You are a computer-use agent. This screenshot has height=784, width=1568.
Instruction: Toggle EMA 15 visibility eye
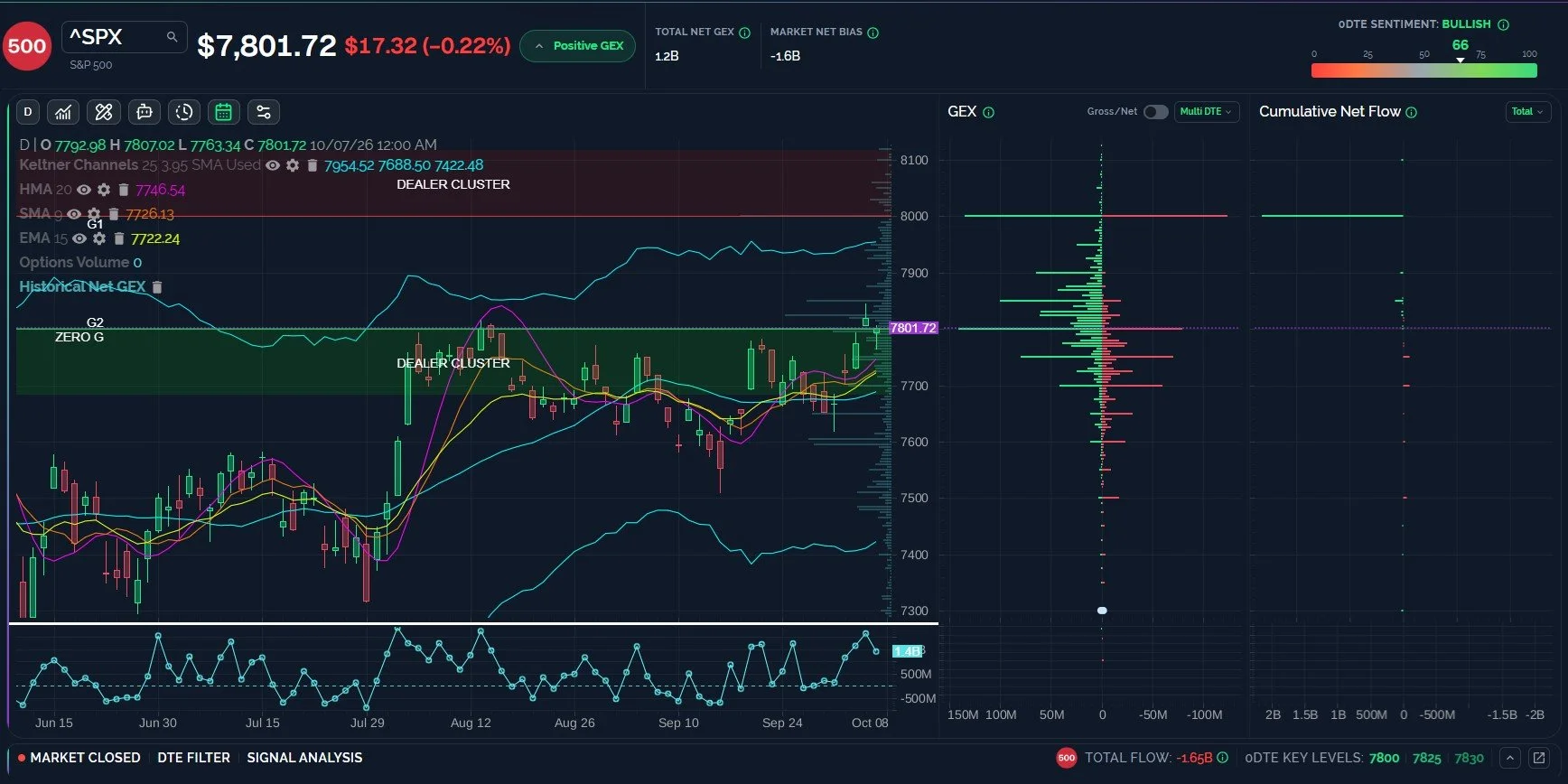click(x=79, y=238)
